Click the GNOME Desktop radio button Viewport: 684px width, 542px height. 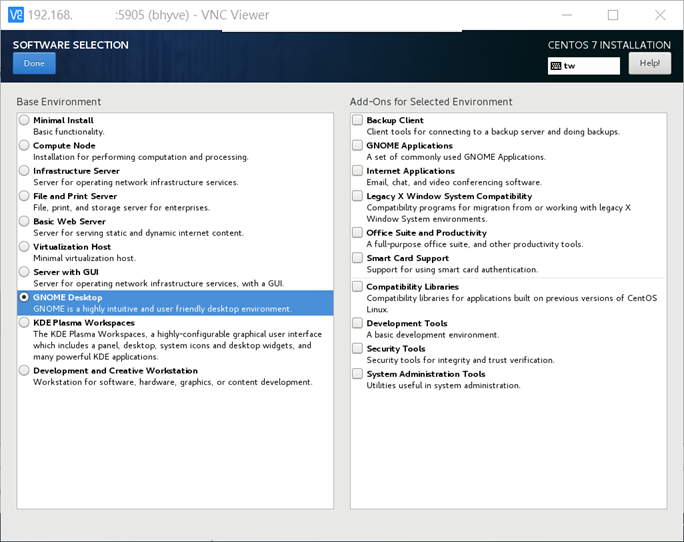tap(24, 297)
